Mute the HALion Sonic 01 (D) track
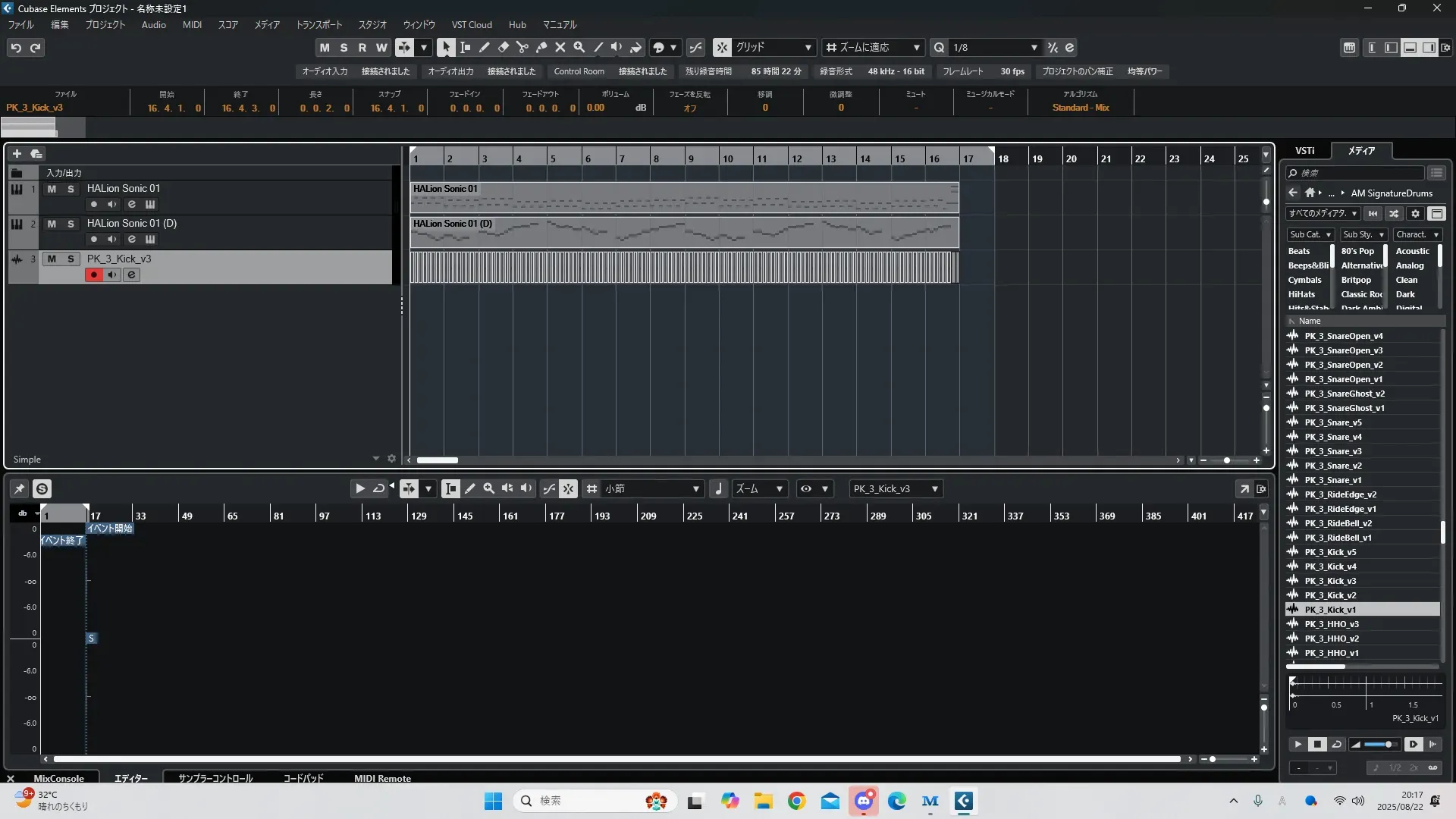Screen dimensions: 1456x819 click(x=52, y=224)
